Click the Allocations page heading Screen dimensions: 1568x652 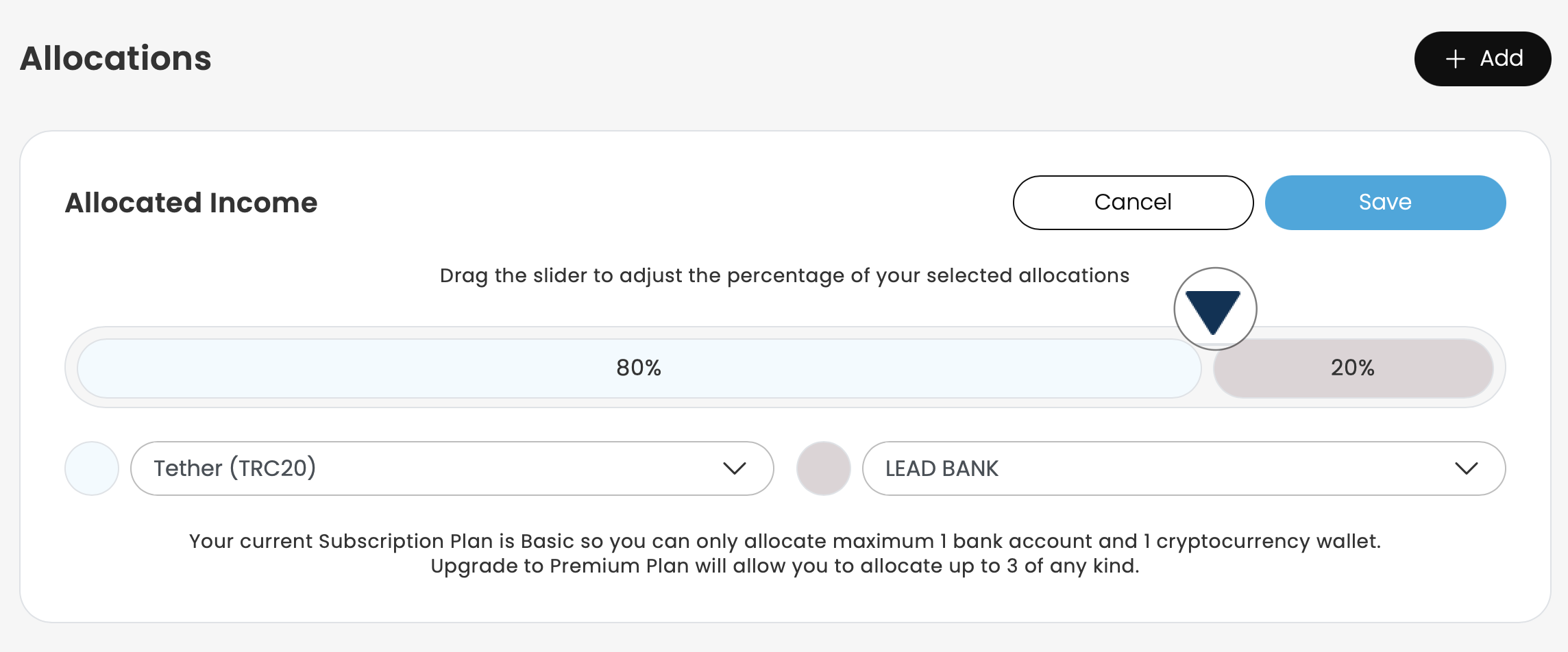(x=116, y=58)
